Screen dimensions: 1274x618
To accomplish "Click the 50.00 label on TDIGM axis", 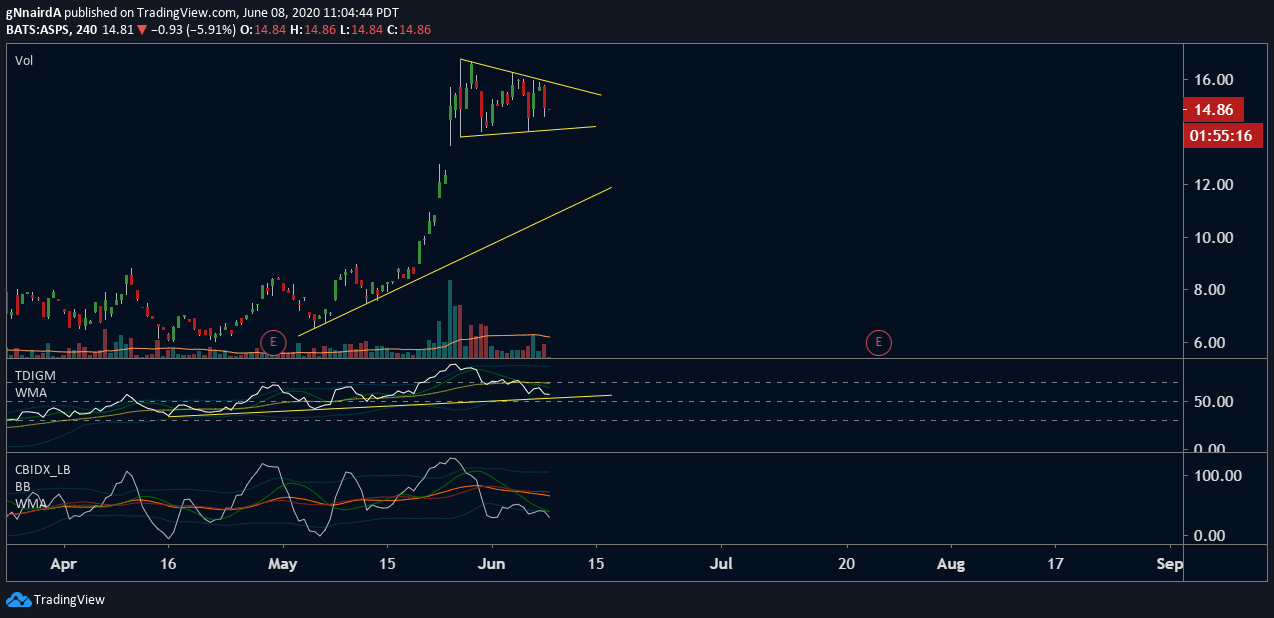I will (1213, 401).
